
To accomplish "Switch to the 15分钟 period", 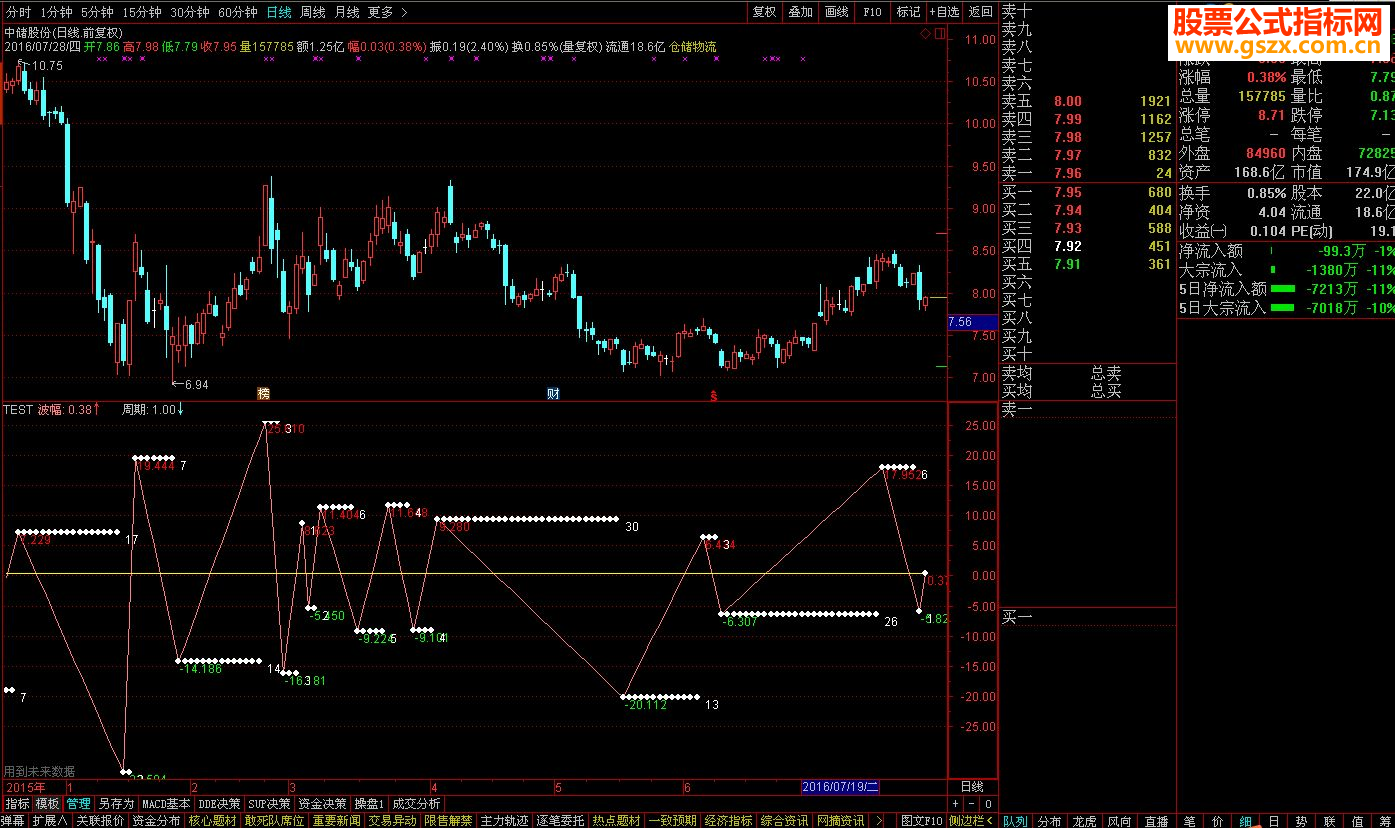I will tap(142, 12).
